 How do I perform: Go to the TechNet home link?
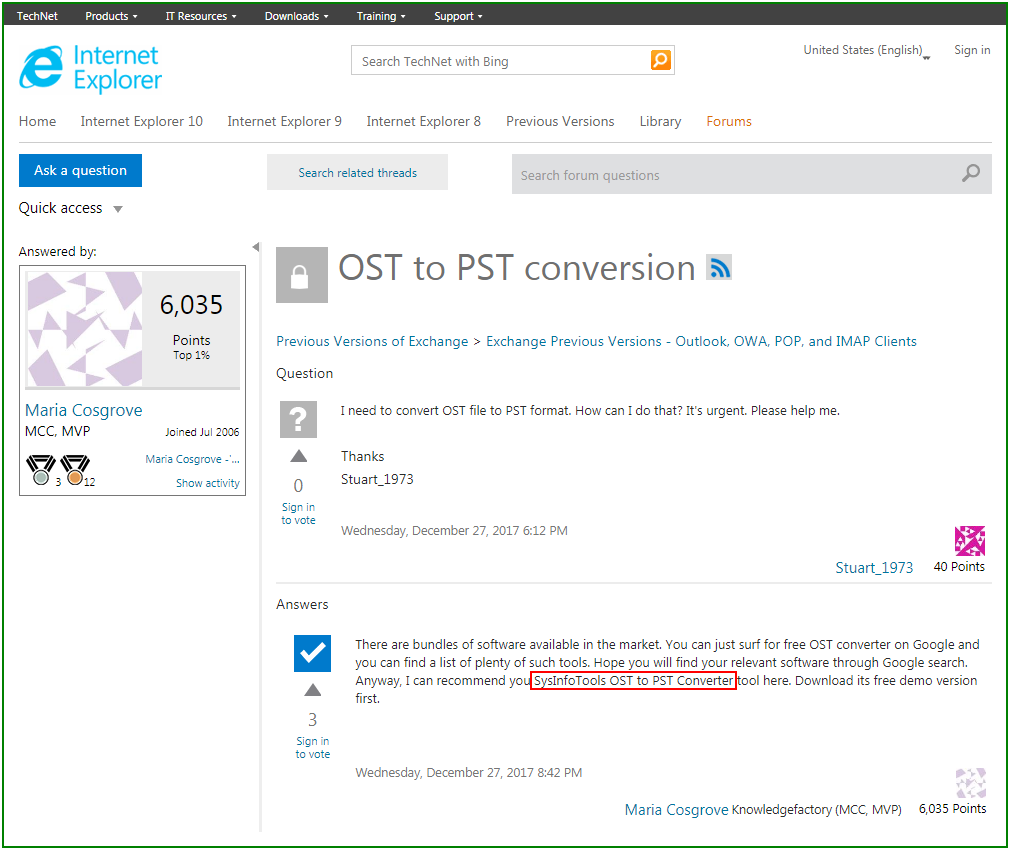tap(37, 16)
